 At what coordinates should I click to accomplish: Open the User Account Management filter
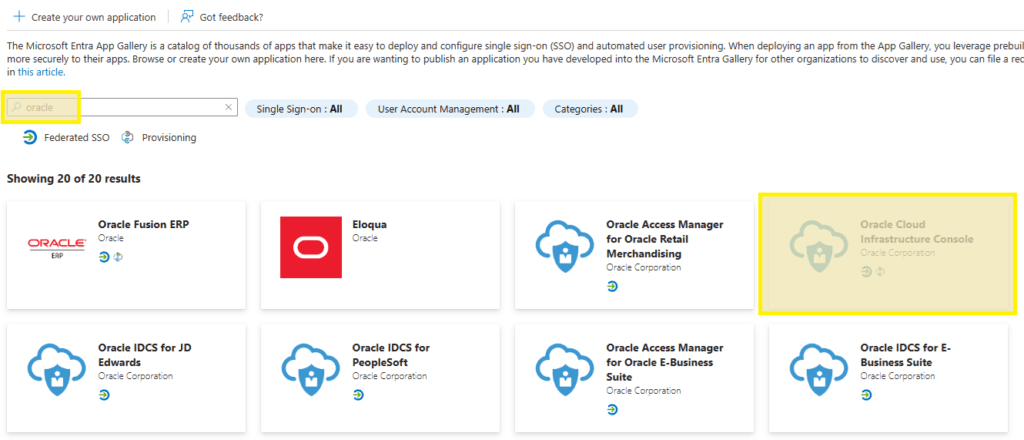click(450, 109)
